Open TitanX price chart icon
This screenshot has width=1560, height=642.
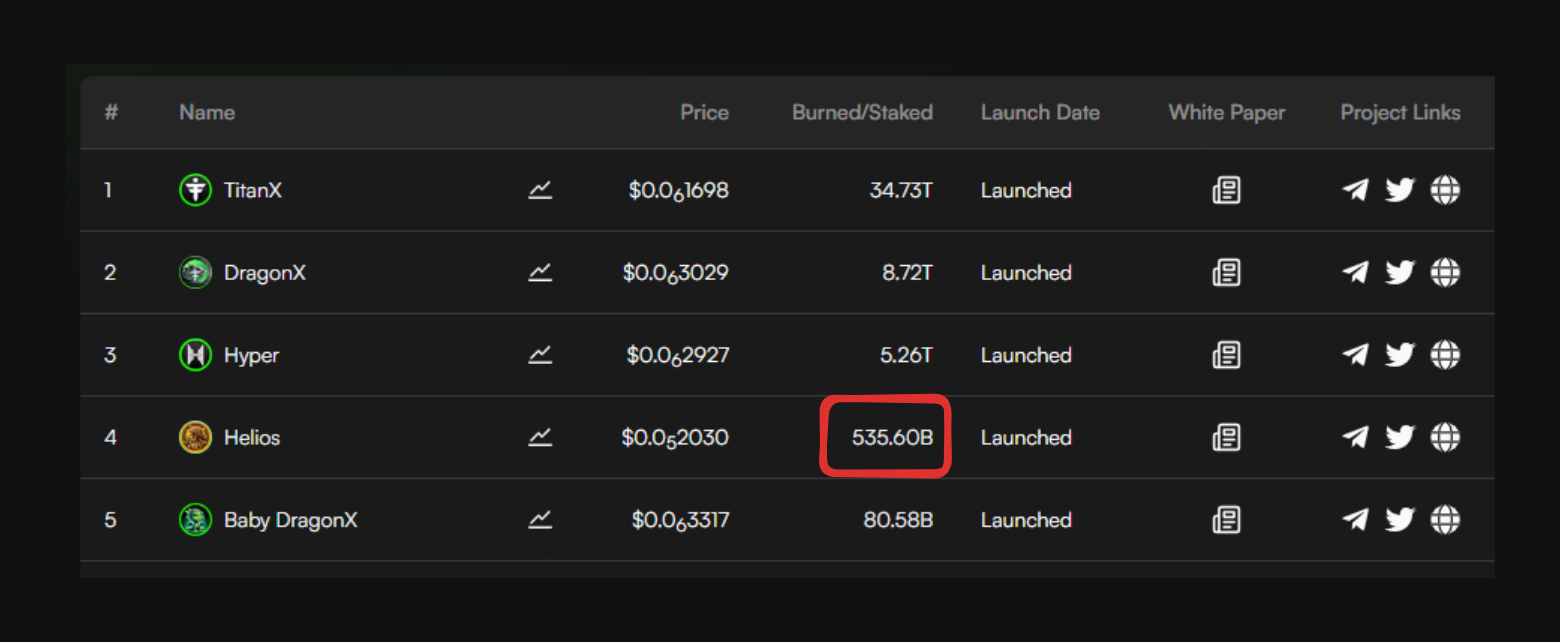point(540,190)
